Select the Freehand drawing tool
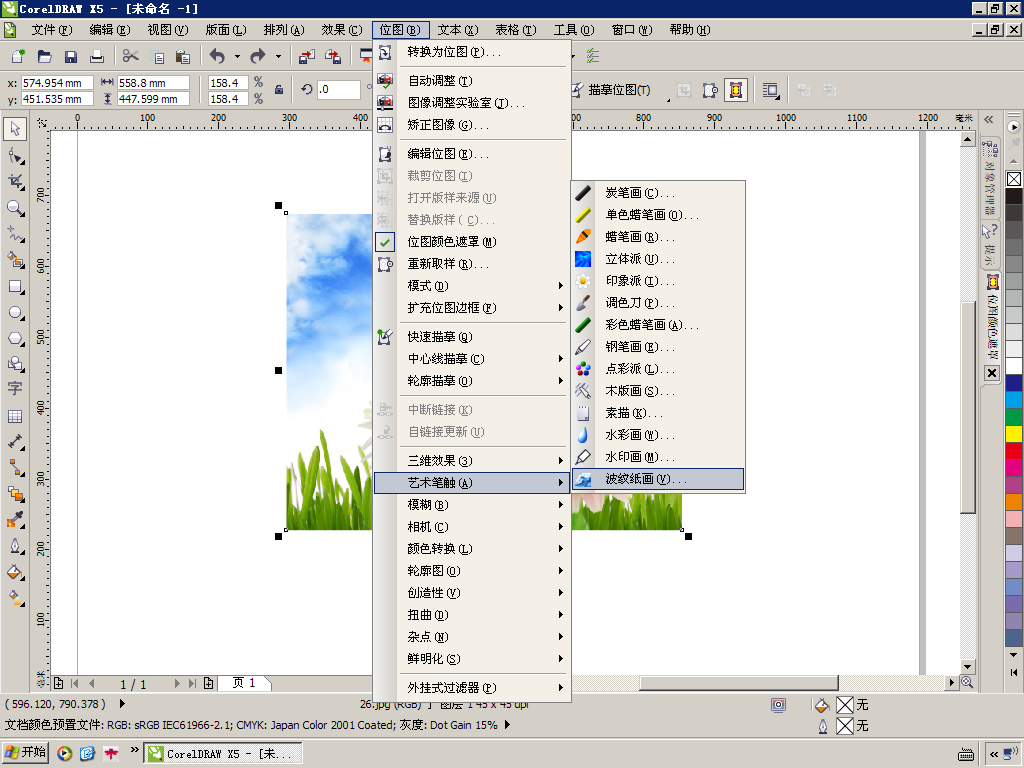The image size is (1024, 768). coord(15,234)
